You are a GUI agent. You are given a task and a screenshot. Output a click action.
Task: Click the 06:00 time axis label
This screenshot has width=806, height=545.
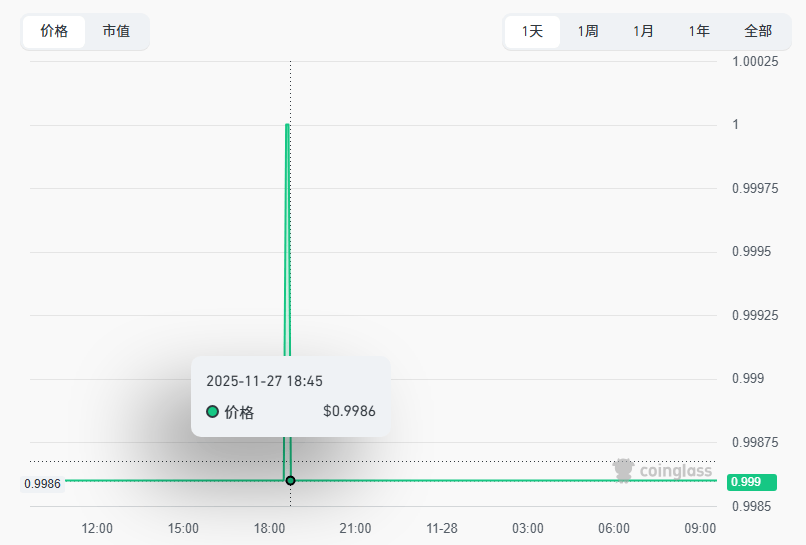click(614, 528)
